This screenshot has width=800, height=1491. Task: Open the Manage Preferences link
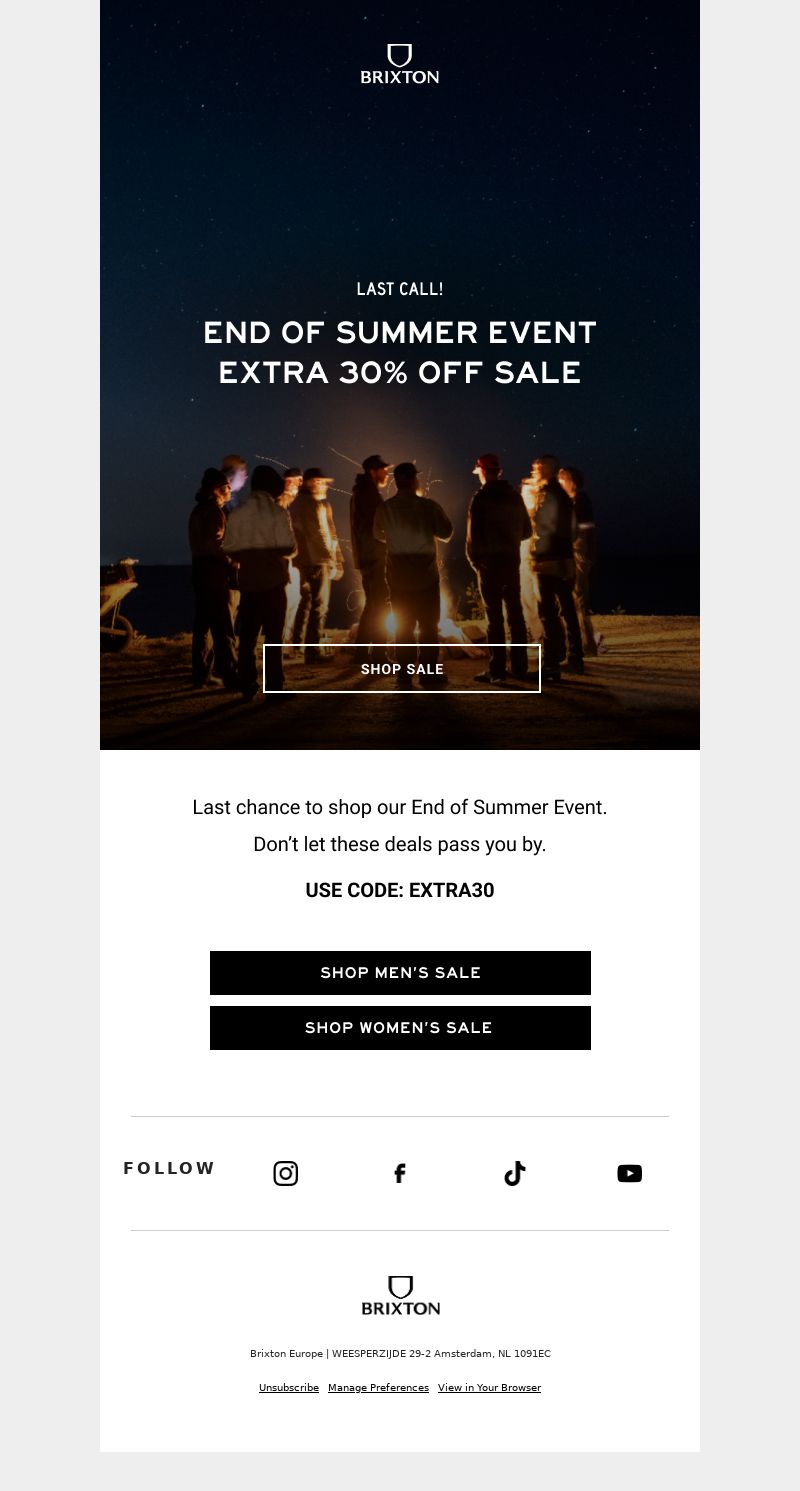pos(378,1388)
